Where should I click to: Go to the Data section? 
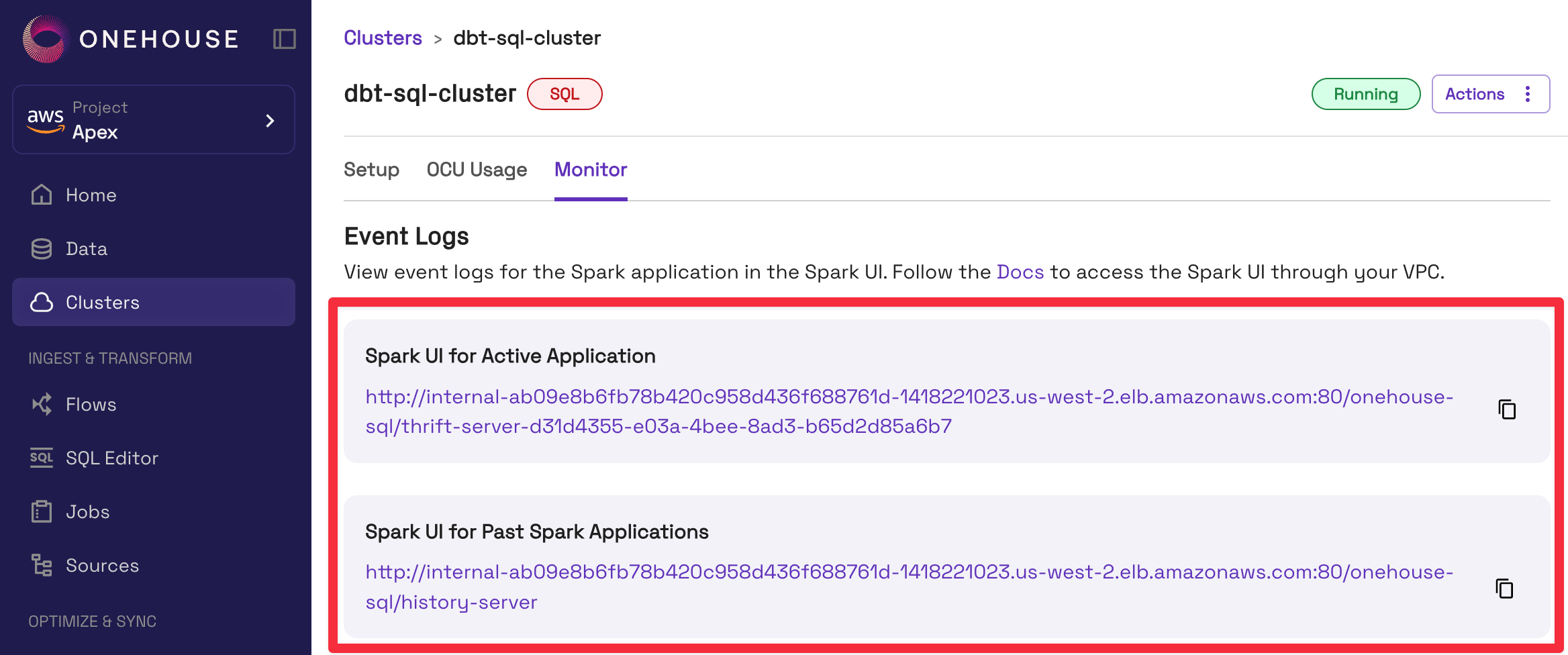86,249
